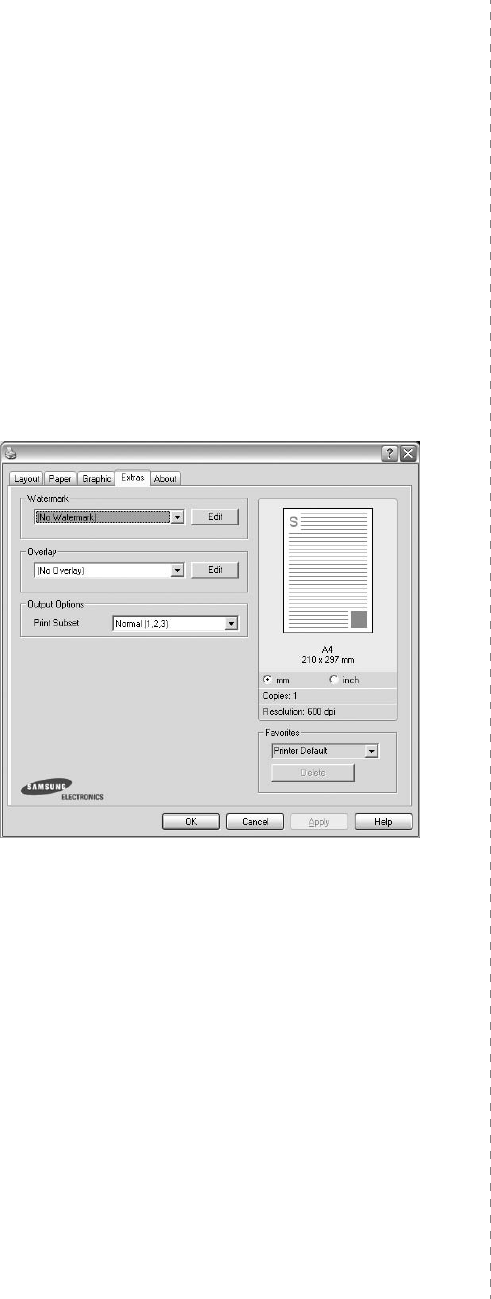Click the question mark help icon
The image size is (491, 1299).
(392, 453)
